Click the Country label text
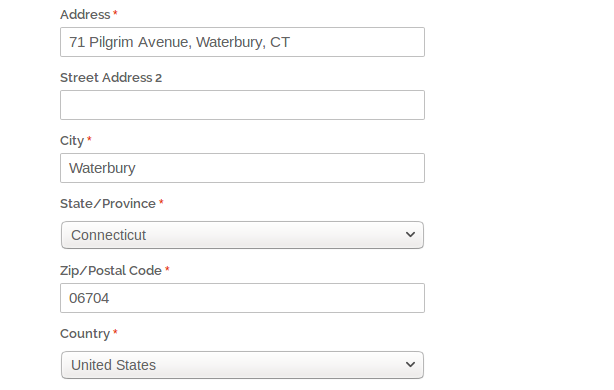 click(x=85, y=334)
